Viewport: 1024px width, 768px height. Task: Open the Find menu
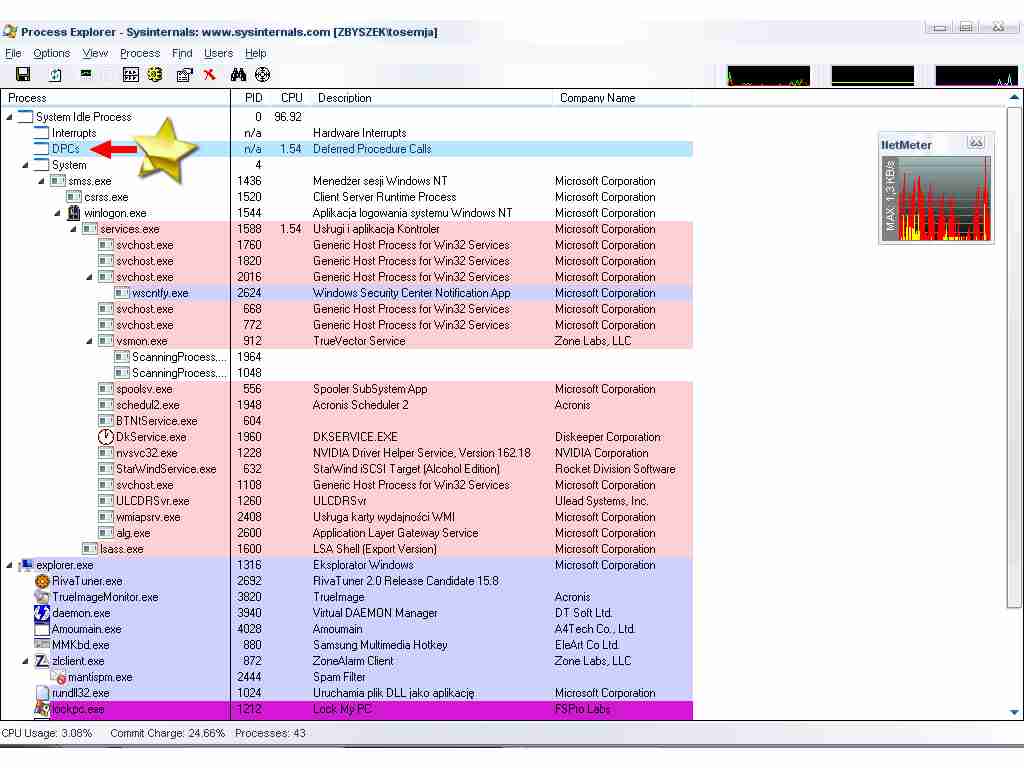pos(182,53)
